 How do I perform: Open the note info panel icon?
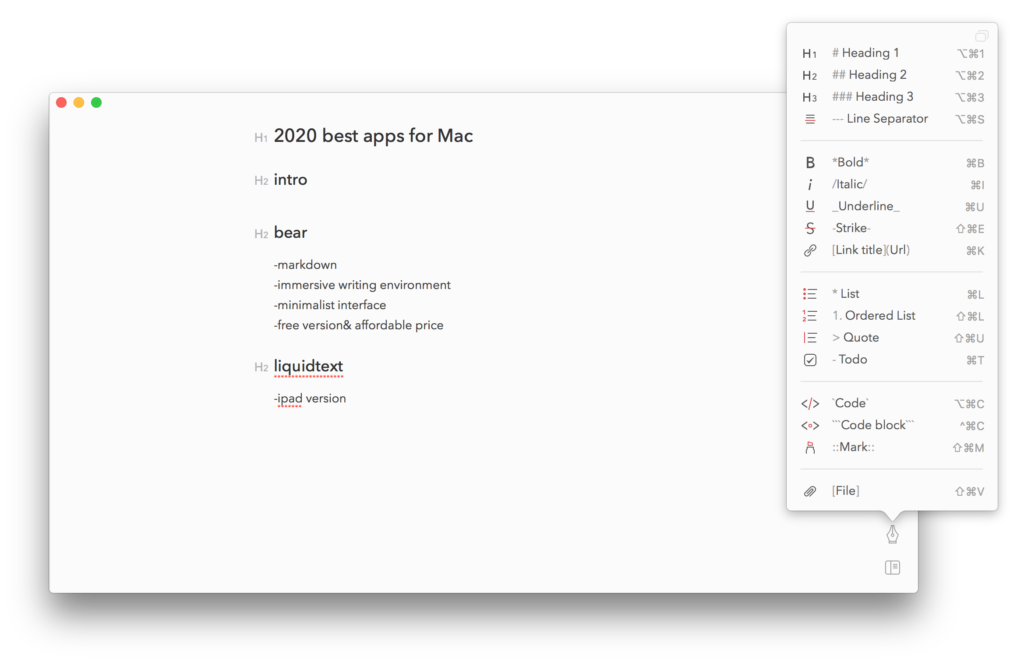pos(892,568)
